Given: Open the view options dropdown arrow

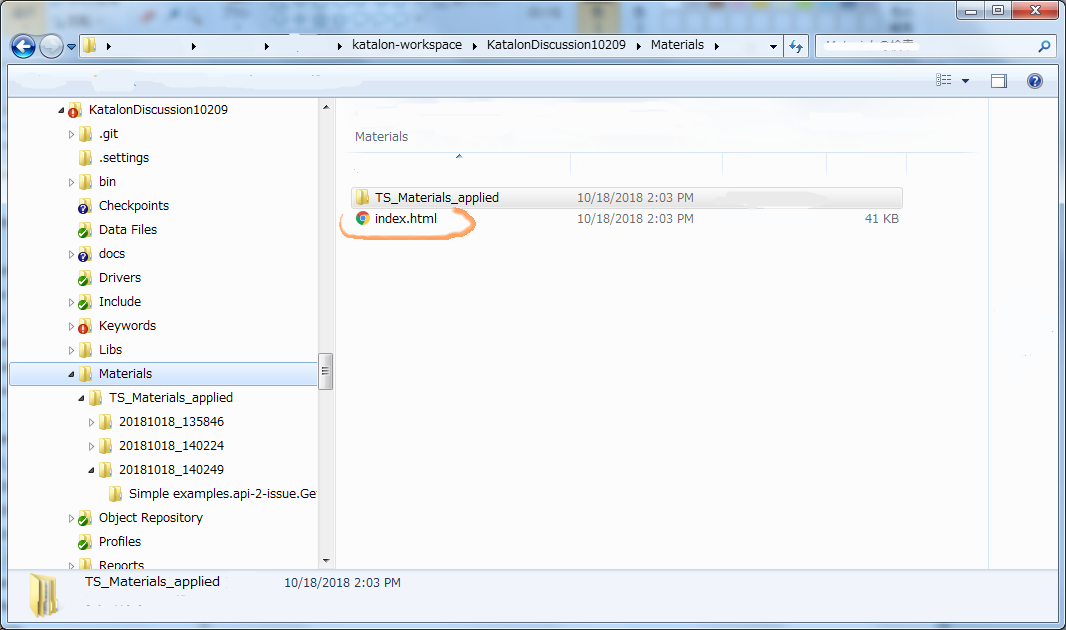Looking at the screenshot, I should pyautogui.click(x=965, y=81).
